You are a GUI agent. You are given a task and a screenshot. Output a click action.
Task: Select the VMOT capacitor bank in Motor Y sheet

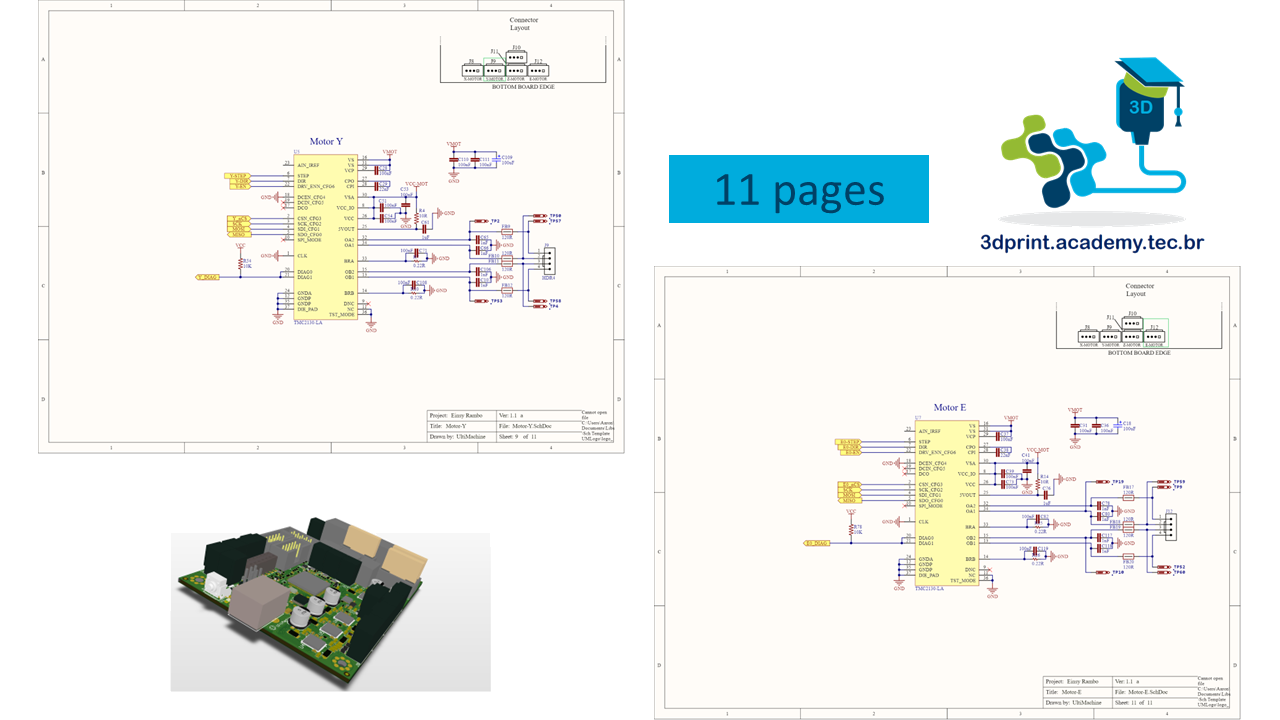point(481,163)
